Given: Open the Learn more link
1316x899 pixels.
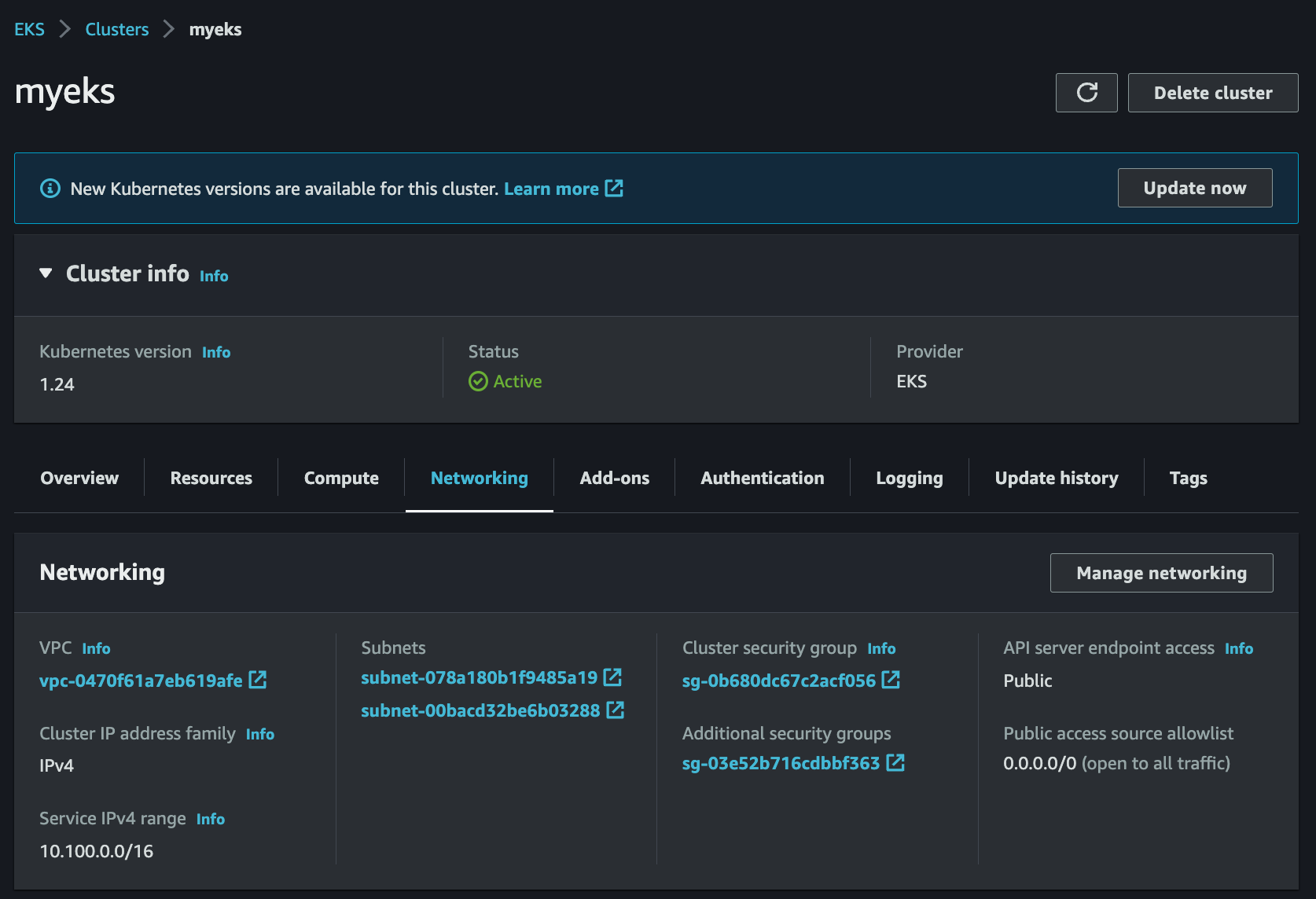Looking at the screenshot, I should 551,189.
